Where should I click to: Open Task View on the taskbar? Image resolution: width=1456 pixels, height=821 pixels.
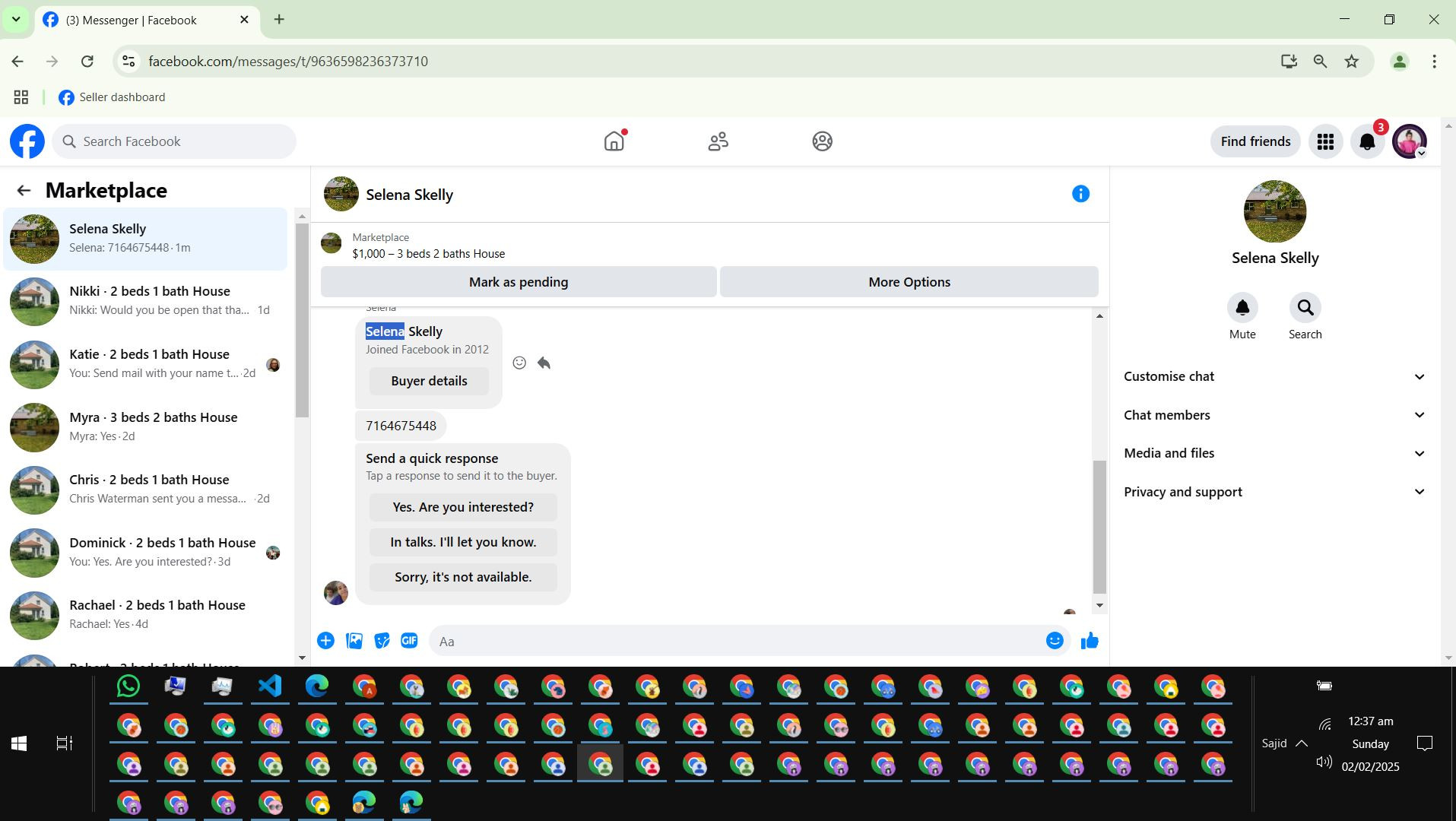(x=65, y=743)
